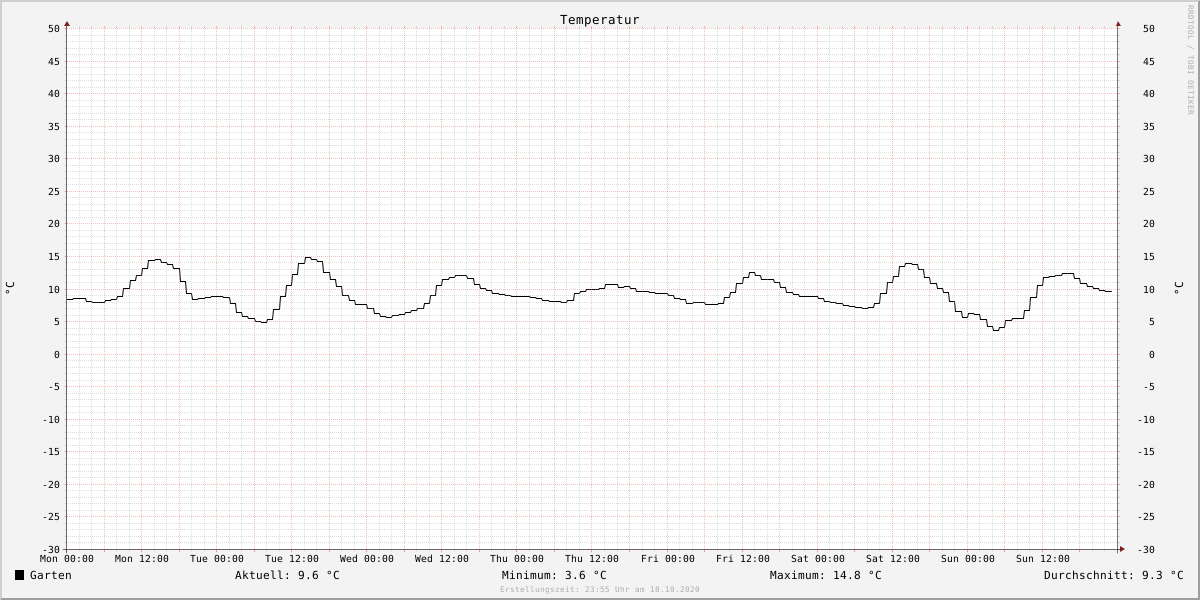The image size is (1200, 600).
Task: Click the '25' label on right axis
Action: 1148,192
